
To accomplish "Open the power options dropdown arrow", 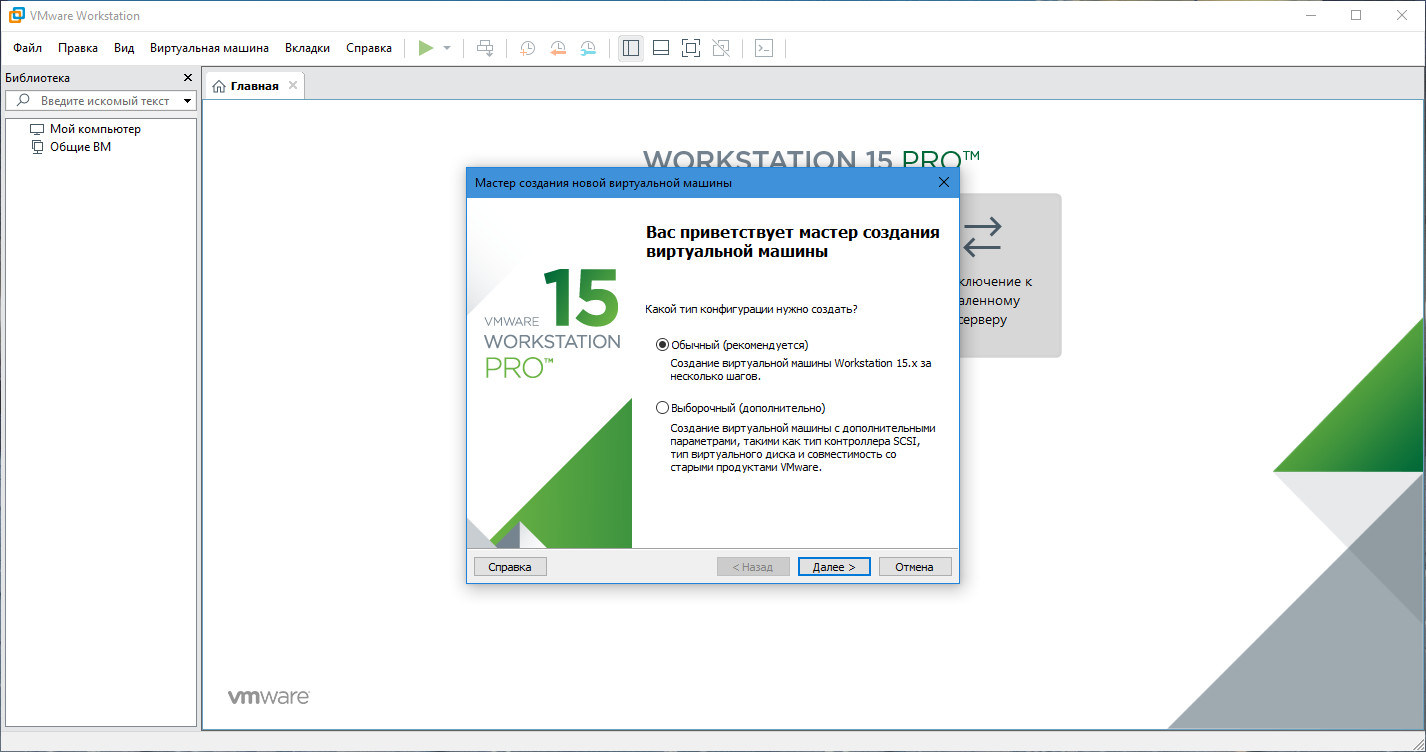I will (x=447, y=48).
